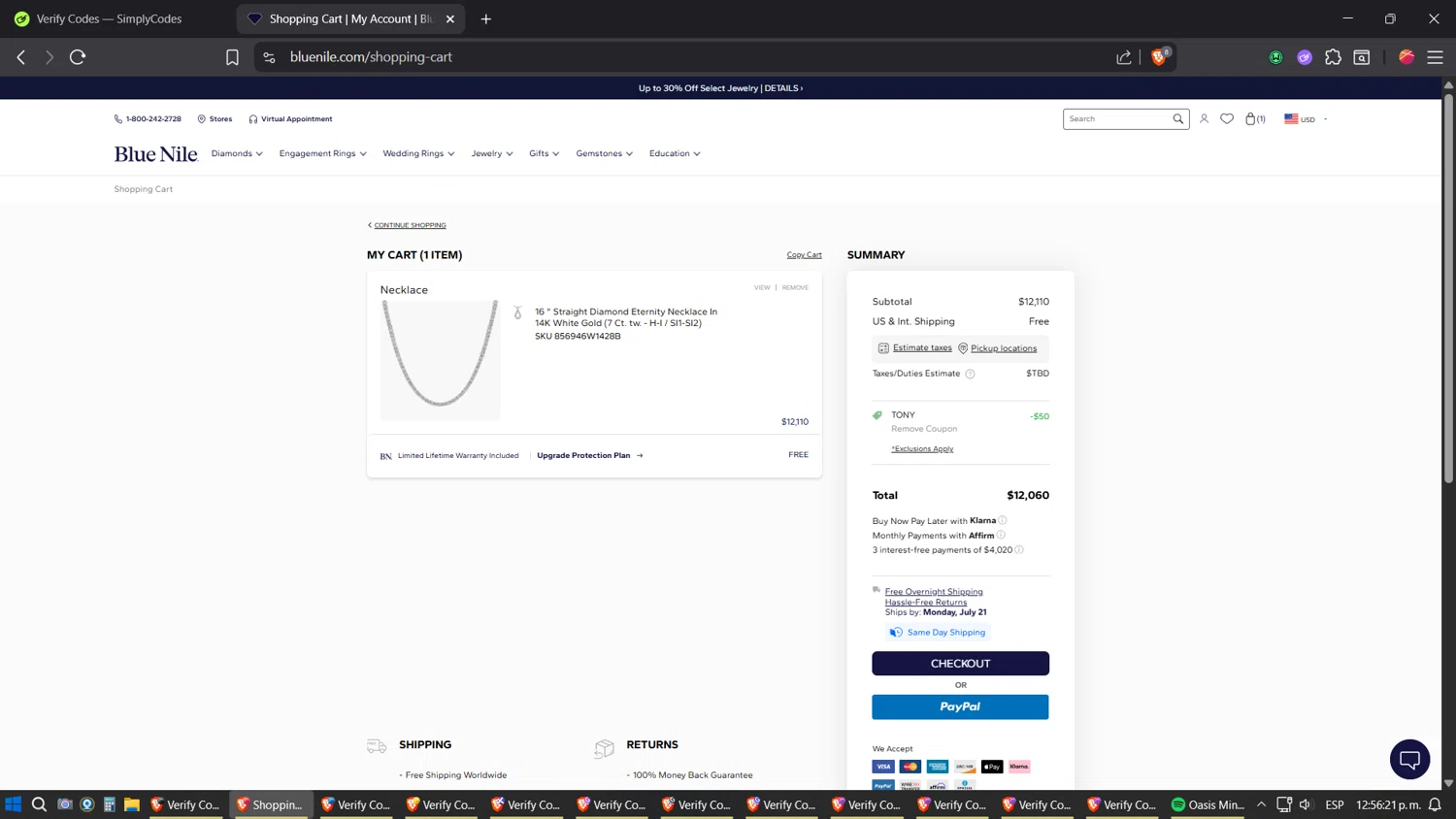Image resolution: width=1456 pixels, height=819 pixels.
Task: Expand the Jewelry menu
Action: pyautogui.click(x=492, y=153)
